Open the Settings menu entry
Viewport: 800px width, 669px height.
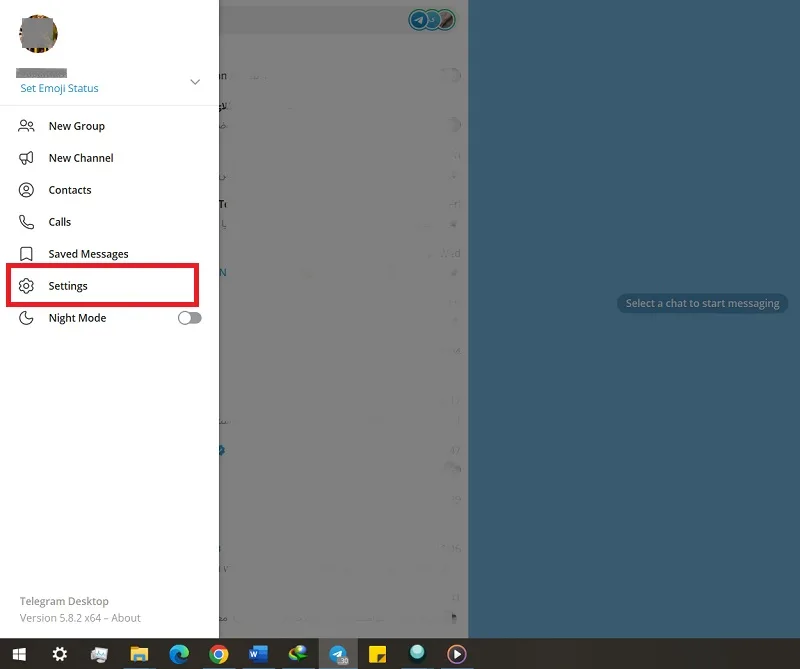pyautogui.click(x=102, y=286)
